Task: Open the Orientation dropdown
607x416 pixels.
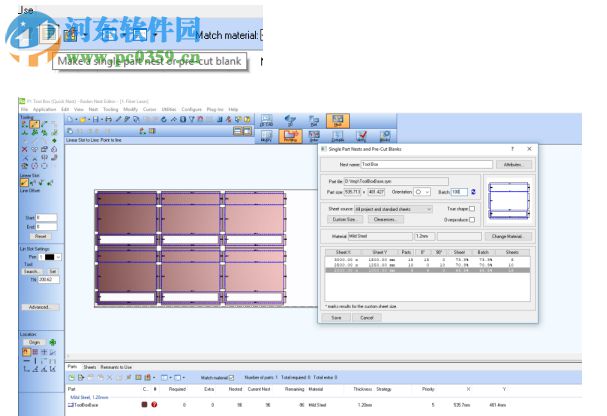Action: click(x=422, y=192)
